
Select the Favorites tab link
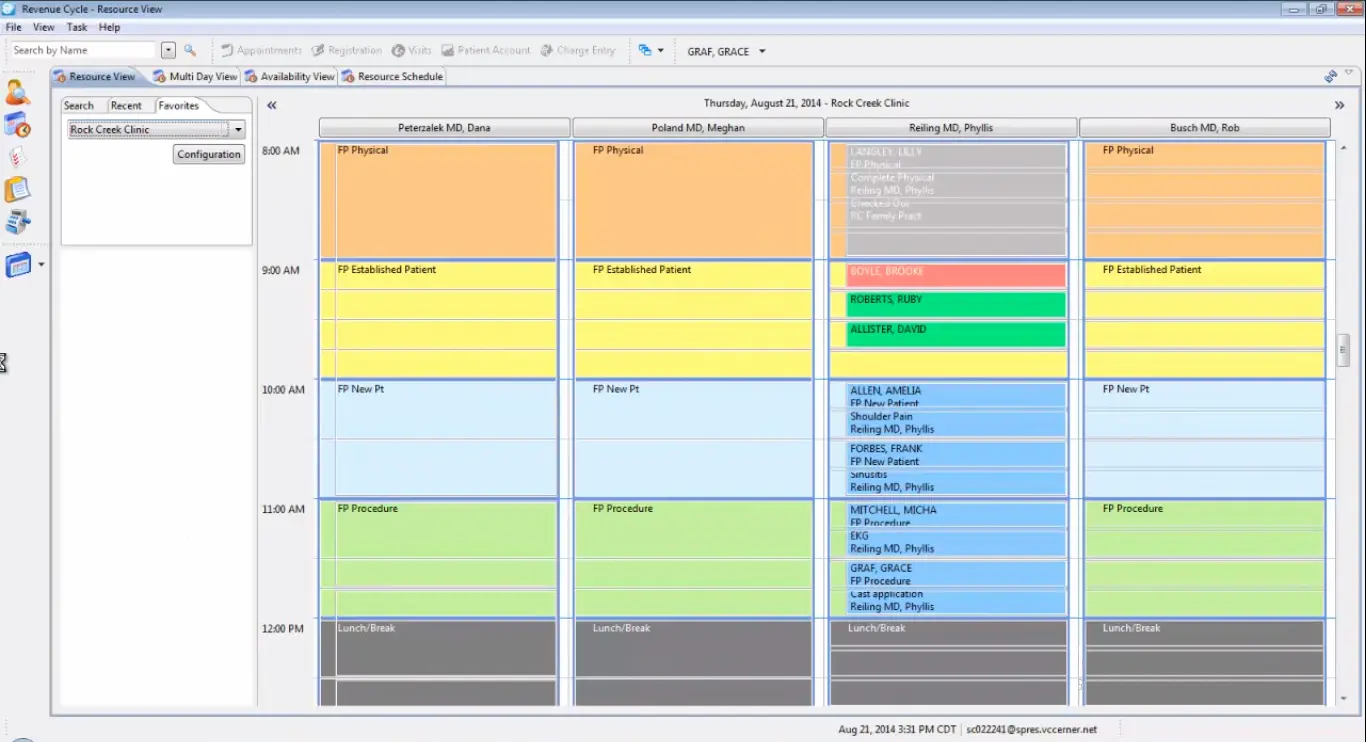coord(179,105)
